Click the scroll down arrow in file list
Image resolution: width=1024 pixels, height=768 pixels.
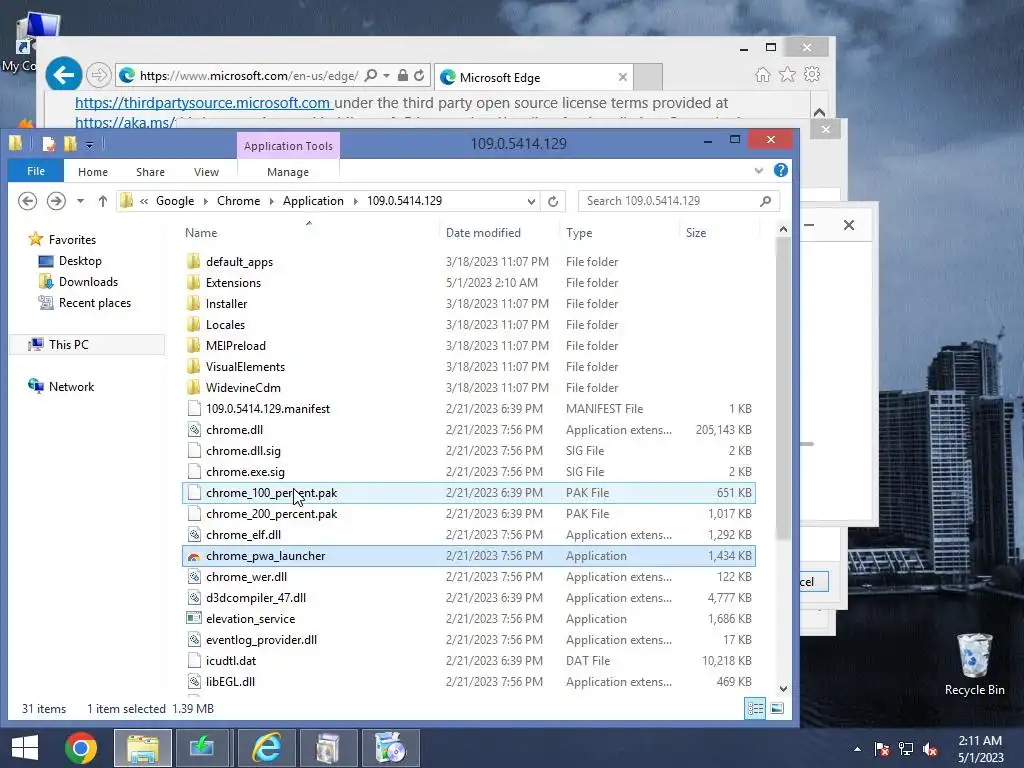coord(783,688)
